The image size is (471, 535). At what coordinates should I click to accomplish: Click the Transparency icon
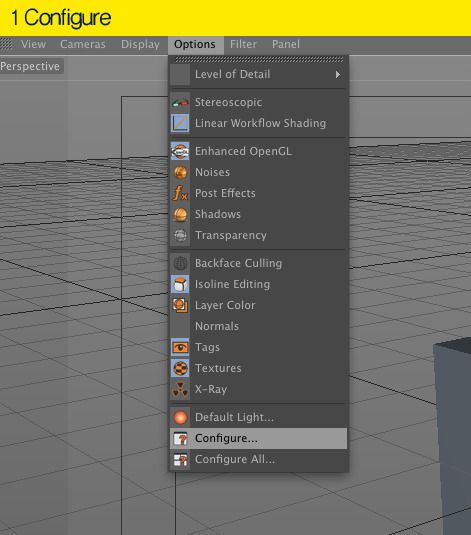click(180, 235)
